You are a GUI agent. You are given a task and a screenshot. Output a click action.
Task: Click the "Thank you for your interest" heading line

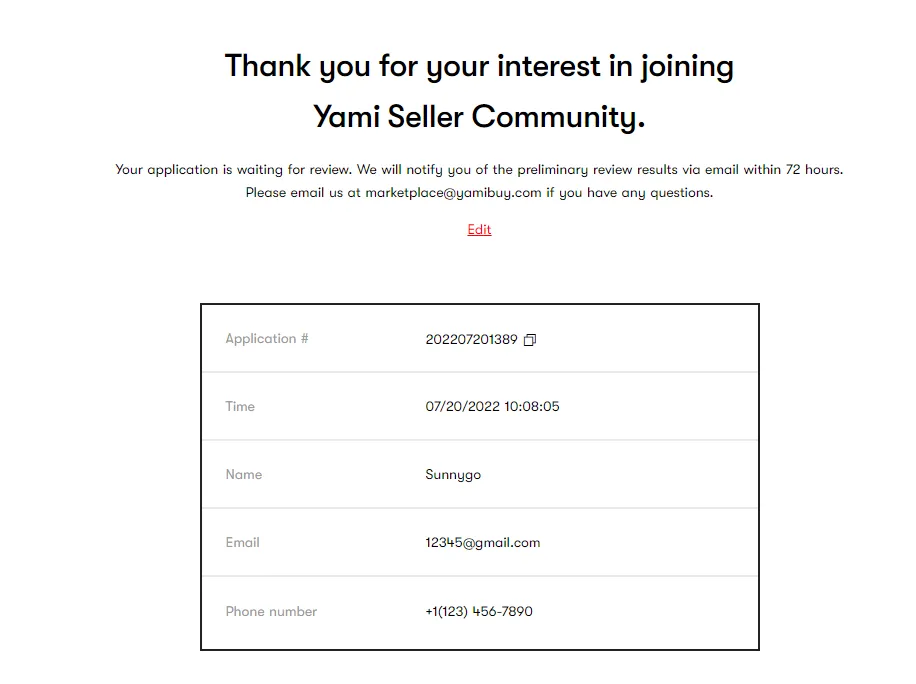(x=479, y=66)
